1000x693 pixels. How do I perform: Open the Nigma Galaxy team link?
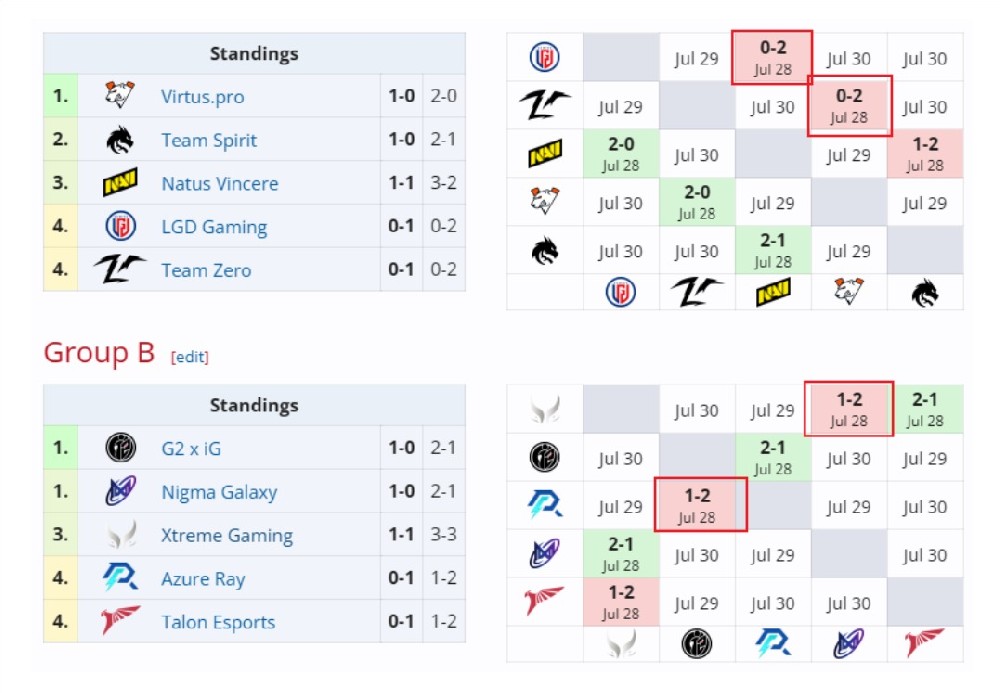click(219, 492)
